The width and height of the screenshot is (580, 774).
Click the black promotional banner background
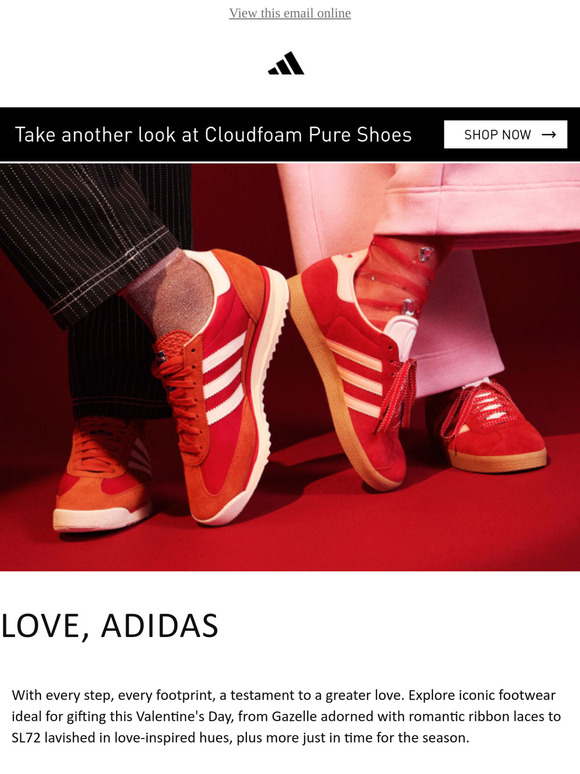pyautogui.click(x=290, y=134)
